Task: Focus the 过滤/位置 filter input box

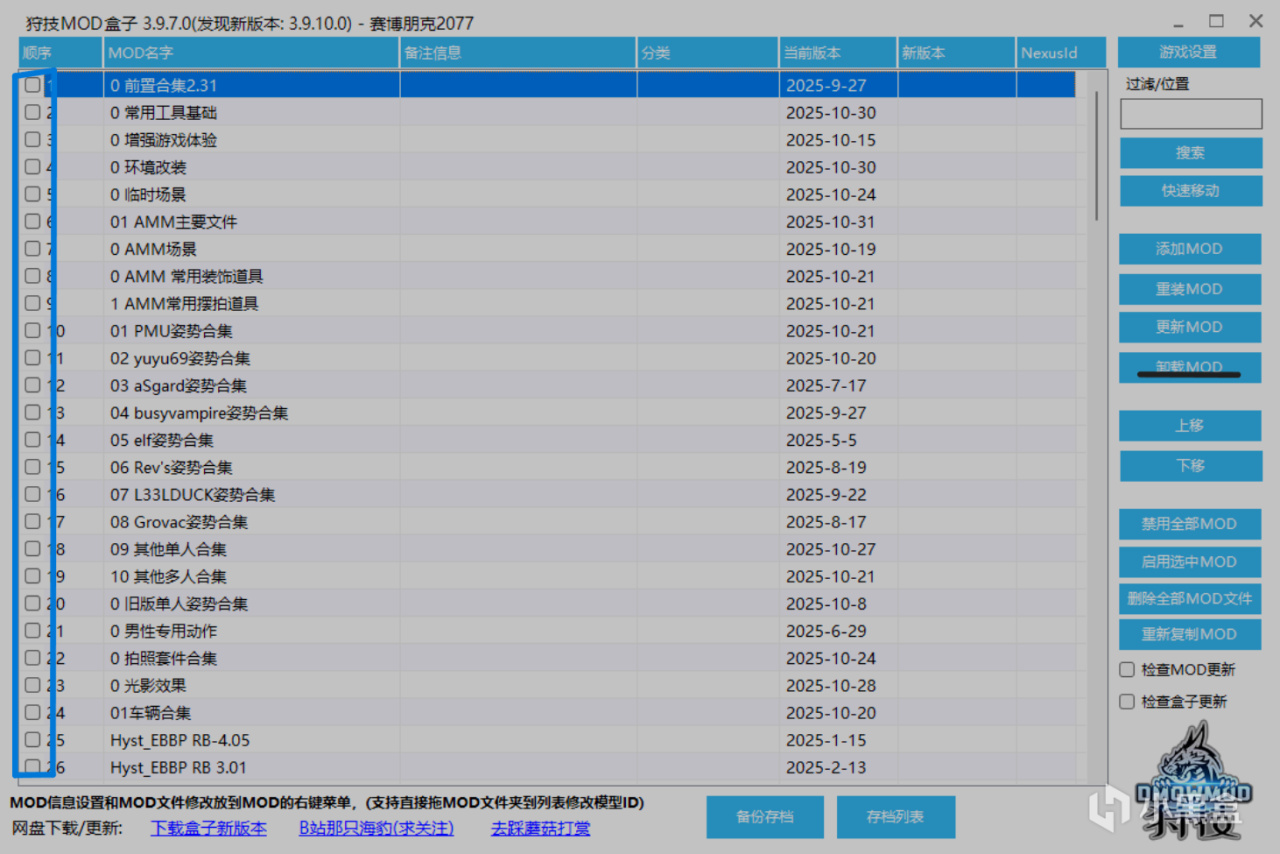Action: pos(1190,114)
